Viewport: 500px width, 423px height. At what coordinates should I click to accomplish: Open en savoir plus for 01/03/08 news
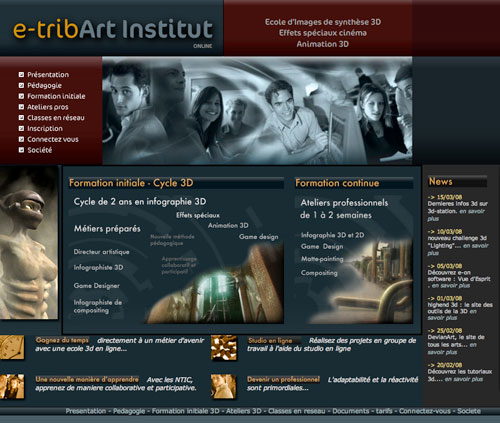452,315
